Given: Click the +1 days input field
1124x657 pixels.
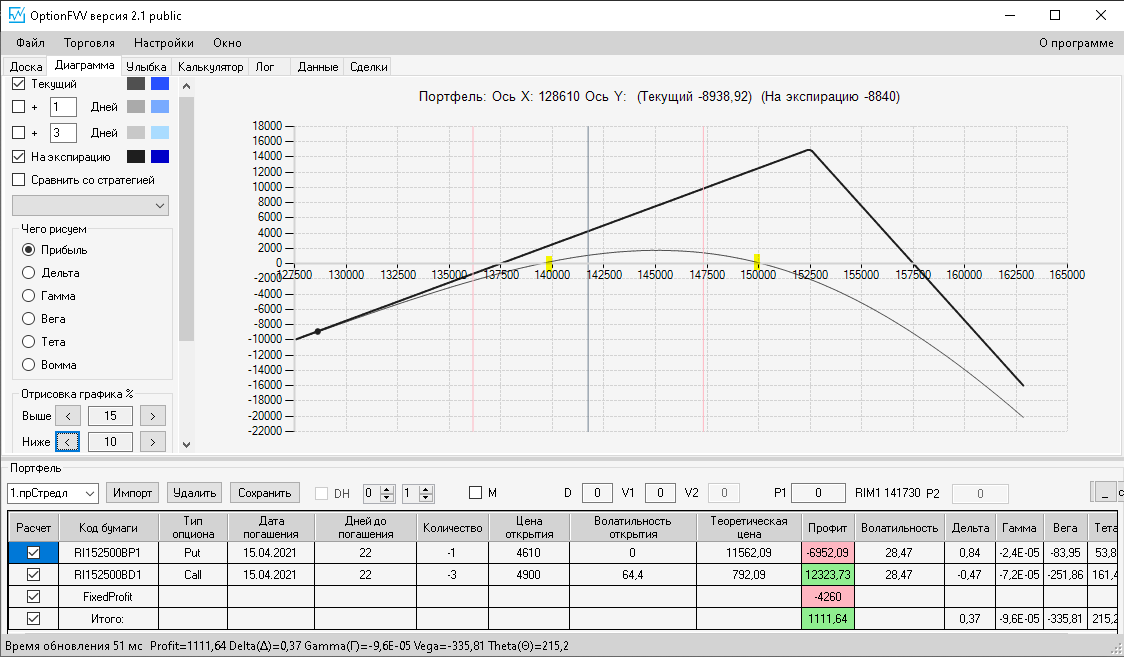Looking at the screenshot, I should point(63,107).
